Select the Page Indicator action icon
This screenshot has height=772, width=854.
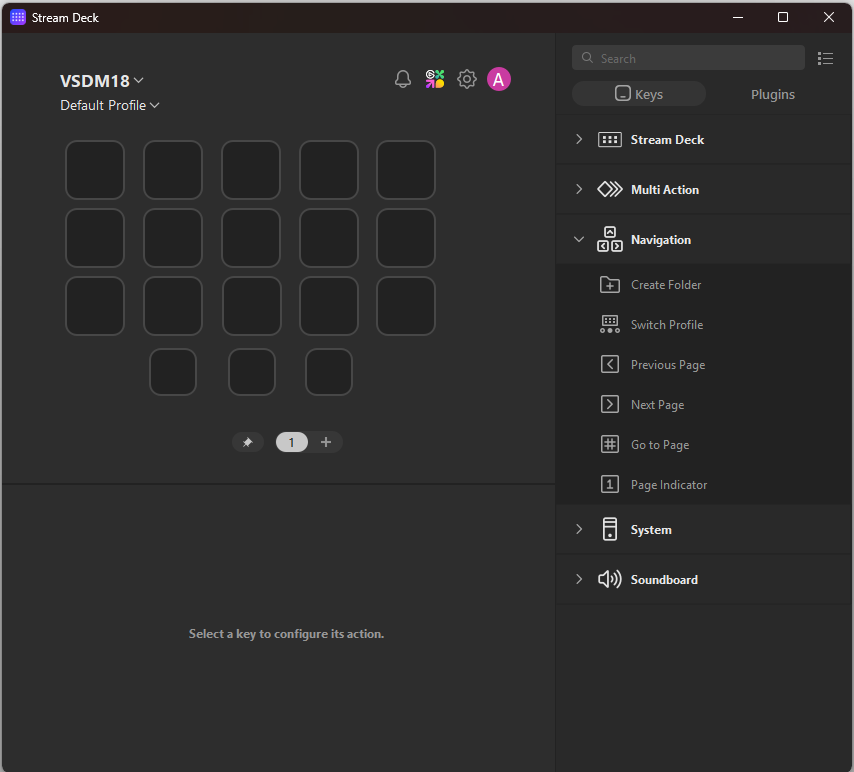609,484
